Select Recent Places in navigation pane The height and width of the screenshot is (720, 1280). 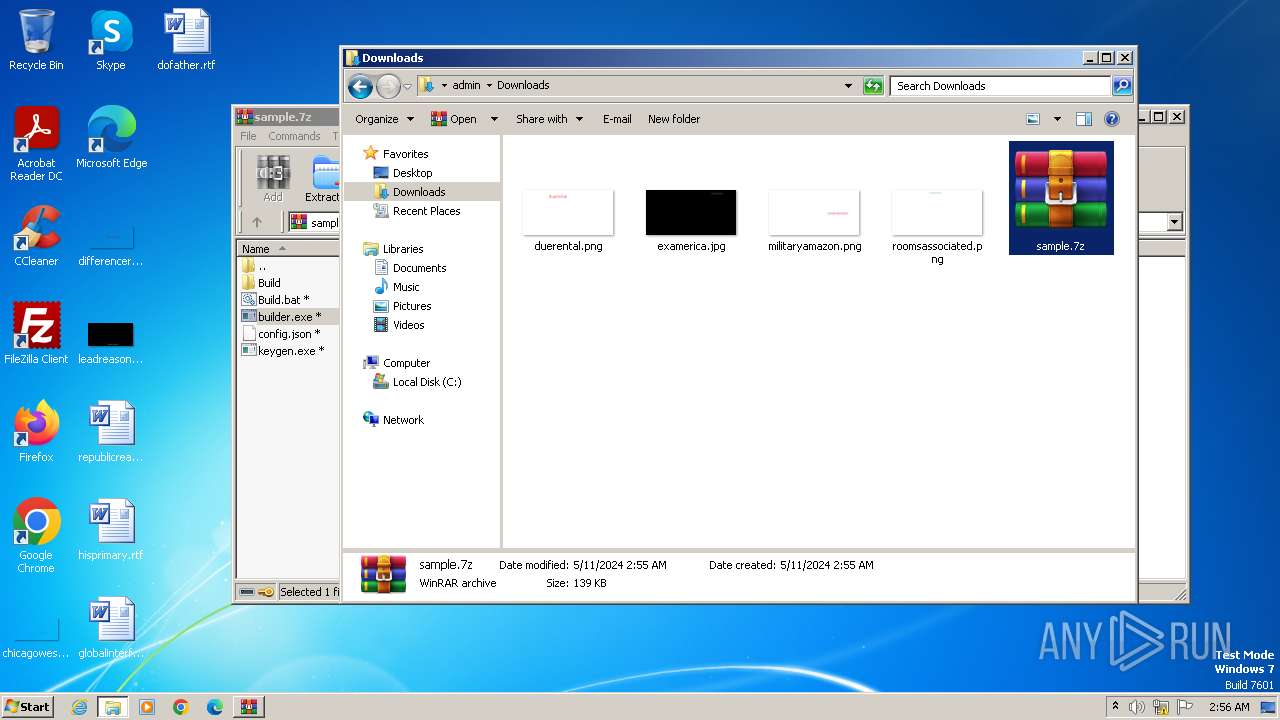tap(426, 211)
